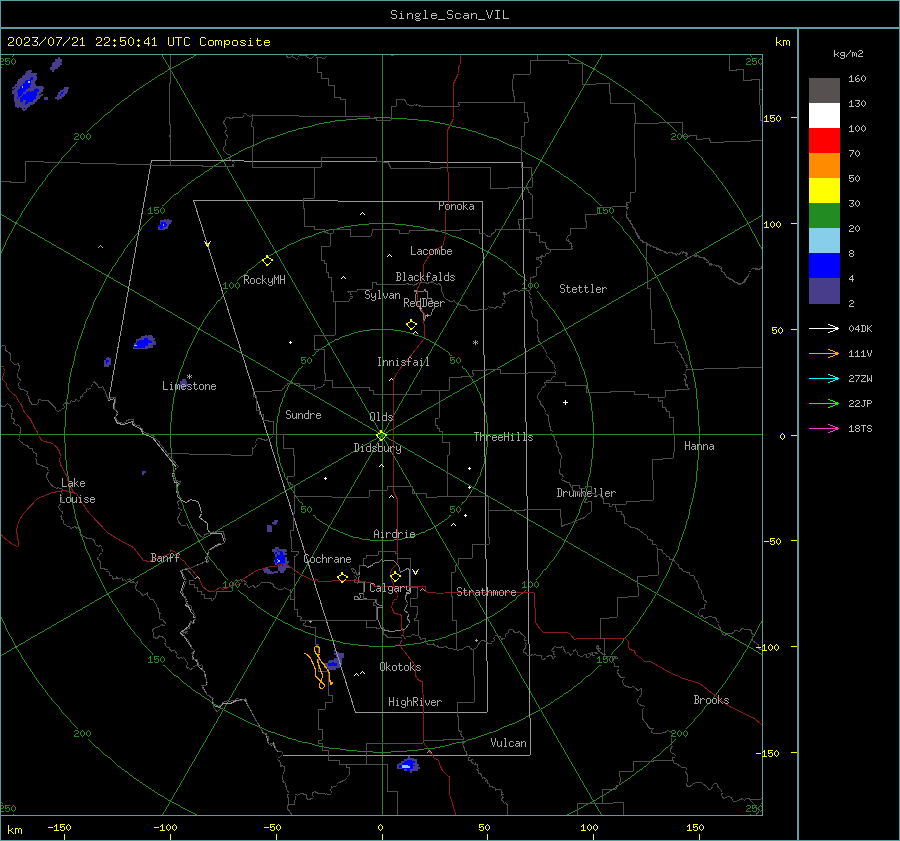Select the white 04DK arrow in legend
Screen dimensions: 900x841
tap(824, 328)
